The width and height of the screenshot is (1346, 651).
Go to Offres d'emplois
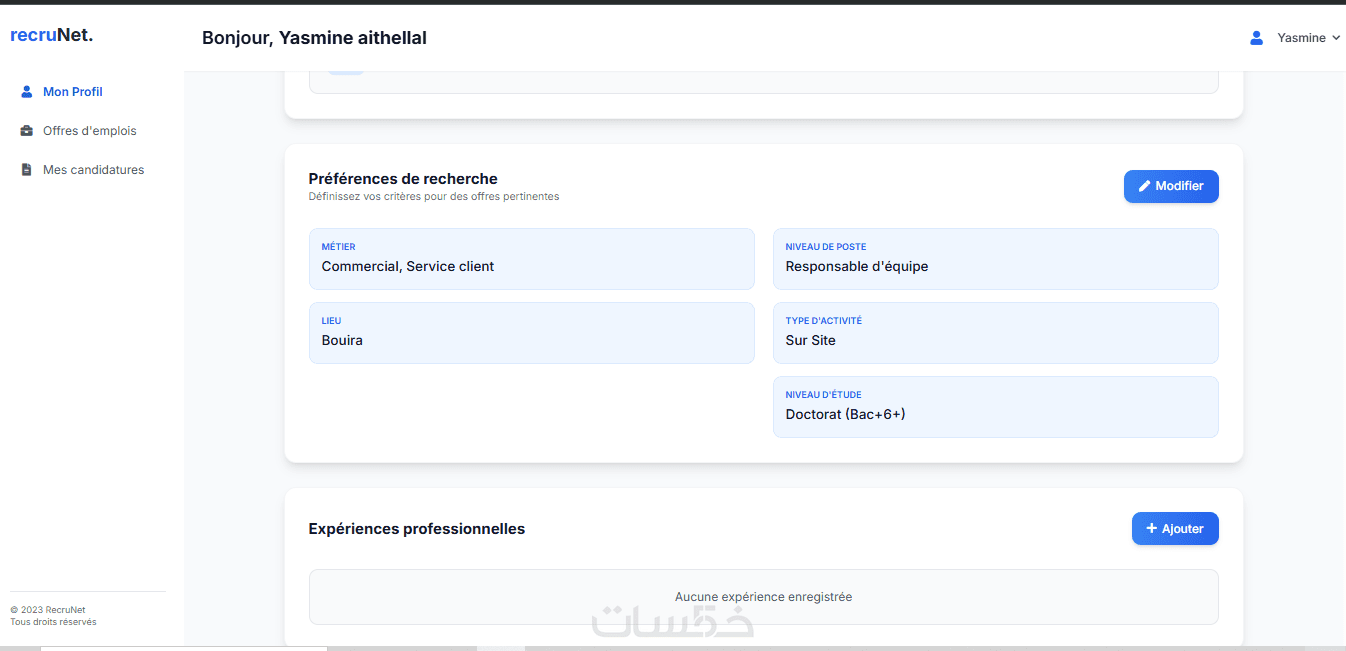point(89,131)
